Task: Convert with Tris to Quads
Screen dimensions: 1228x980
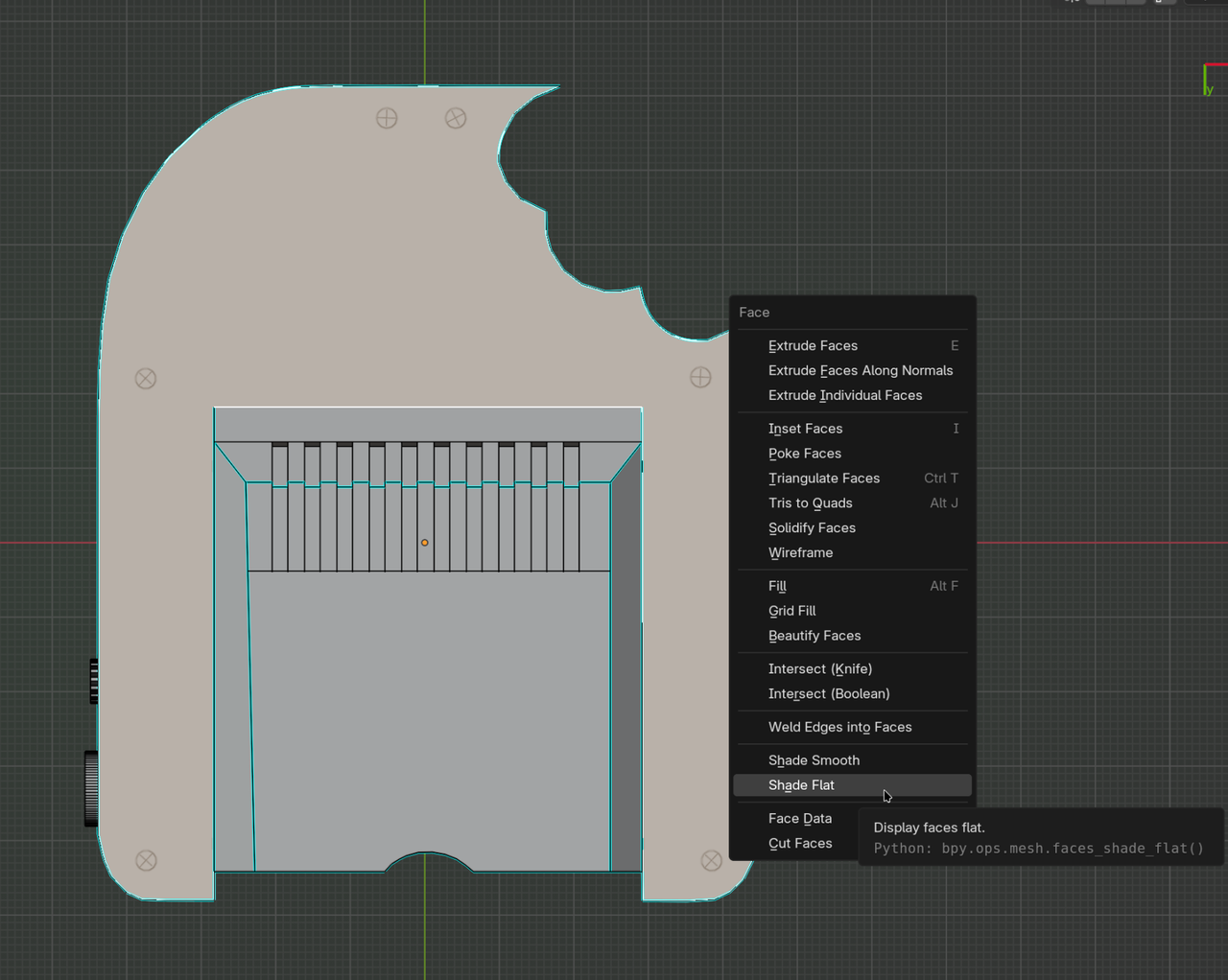Action: [810, 503]
